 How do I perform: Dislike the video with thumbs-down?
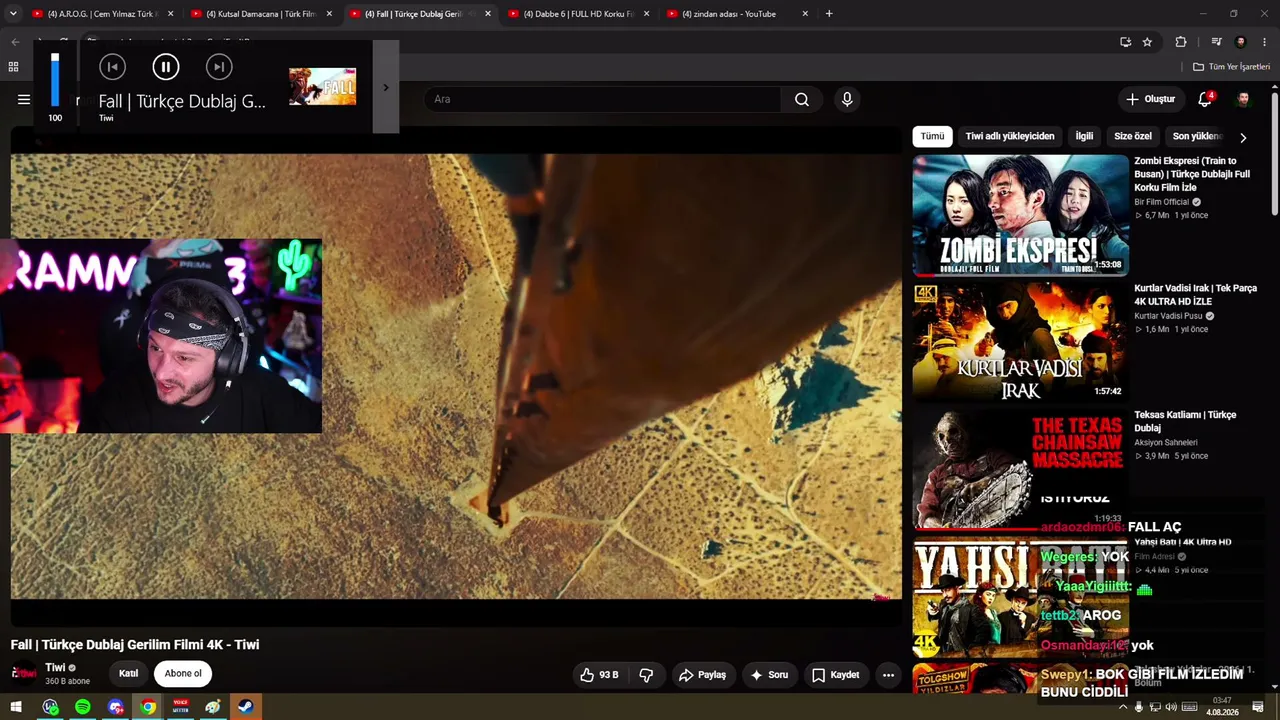click(646, 675)
